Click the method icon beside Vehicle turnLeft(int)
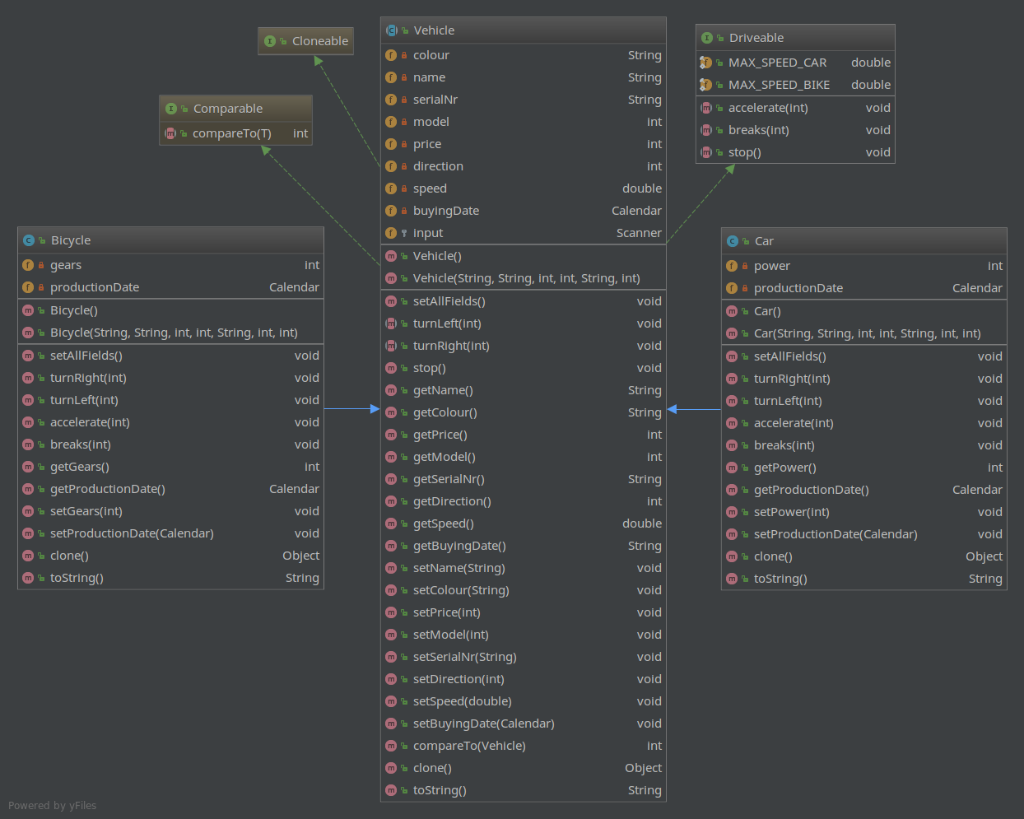 pos(391,323)
